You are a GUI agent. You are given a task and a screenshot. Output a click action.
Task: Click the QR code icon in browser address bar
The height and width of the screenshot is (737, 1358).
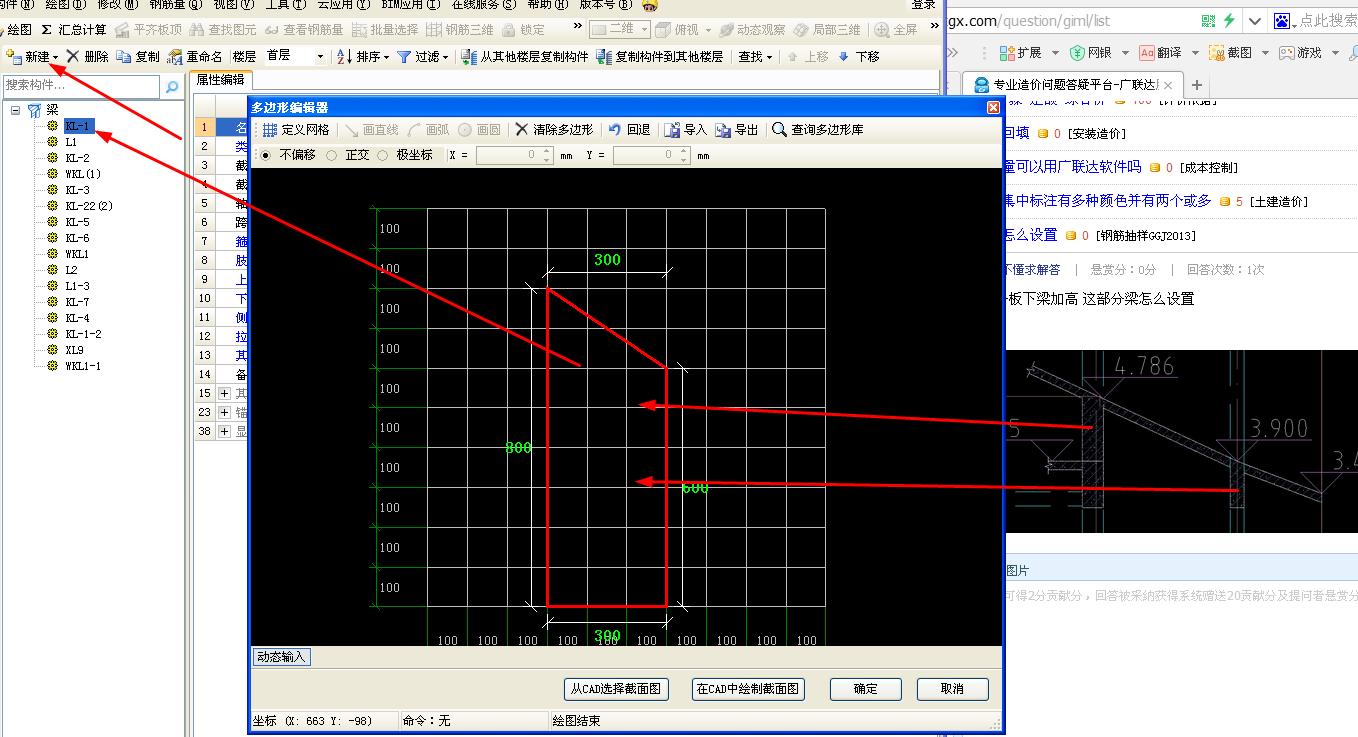[x=1208, y=20]
